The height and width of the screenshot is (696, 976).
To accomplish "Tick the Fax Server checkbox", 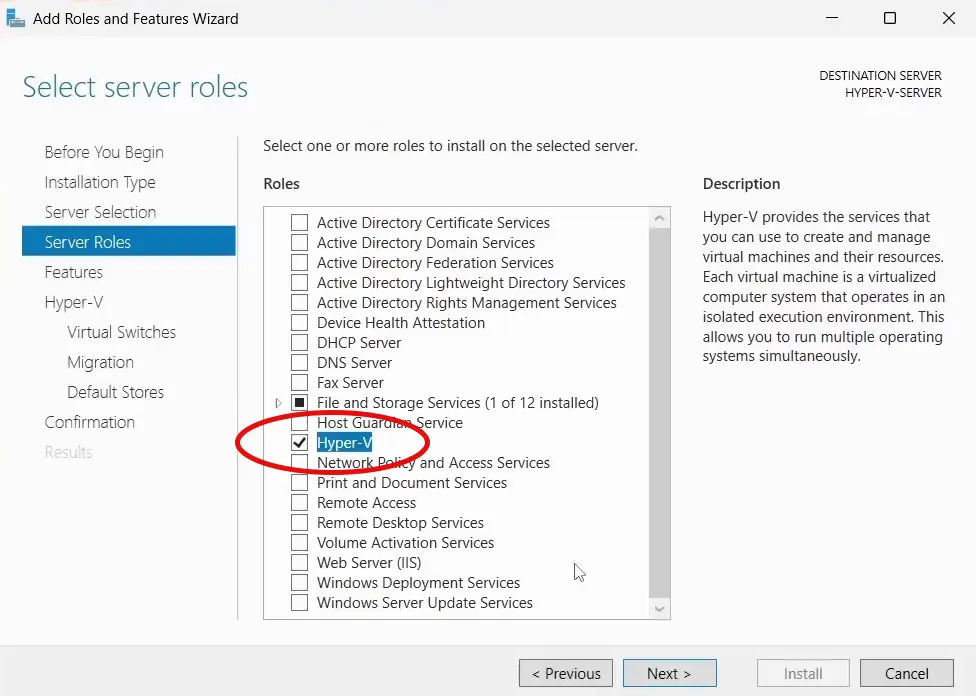I will (x=299, y=382).
